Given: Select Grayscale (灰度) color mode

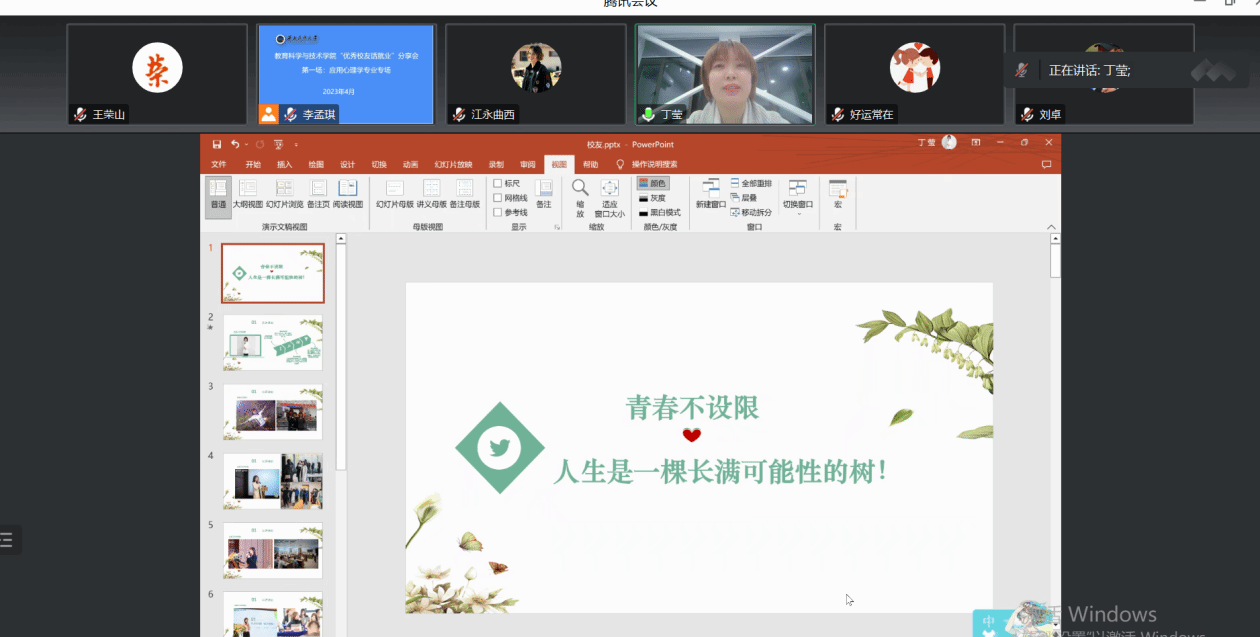Looking at the screenshot, I should (653, 198).
